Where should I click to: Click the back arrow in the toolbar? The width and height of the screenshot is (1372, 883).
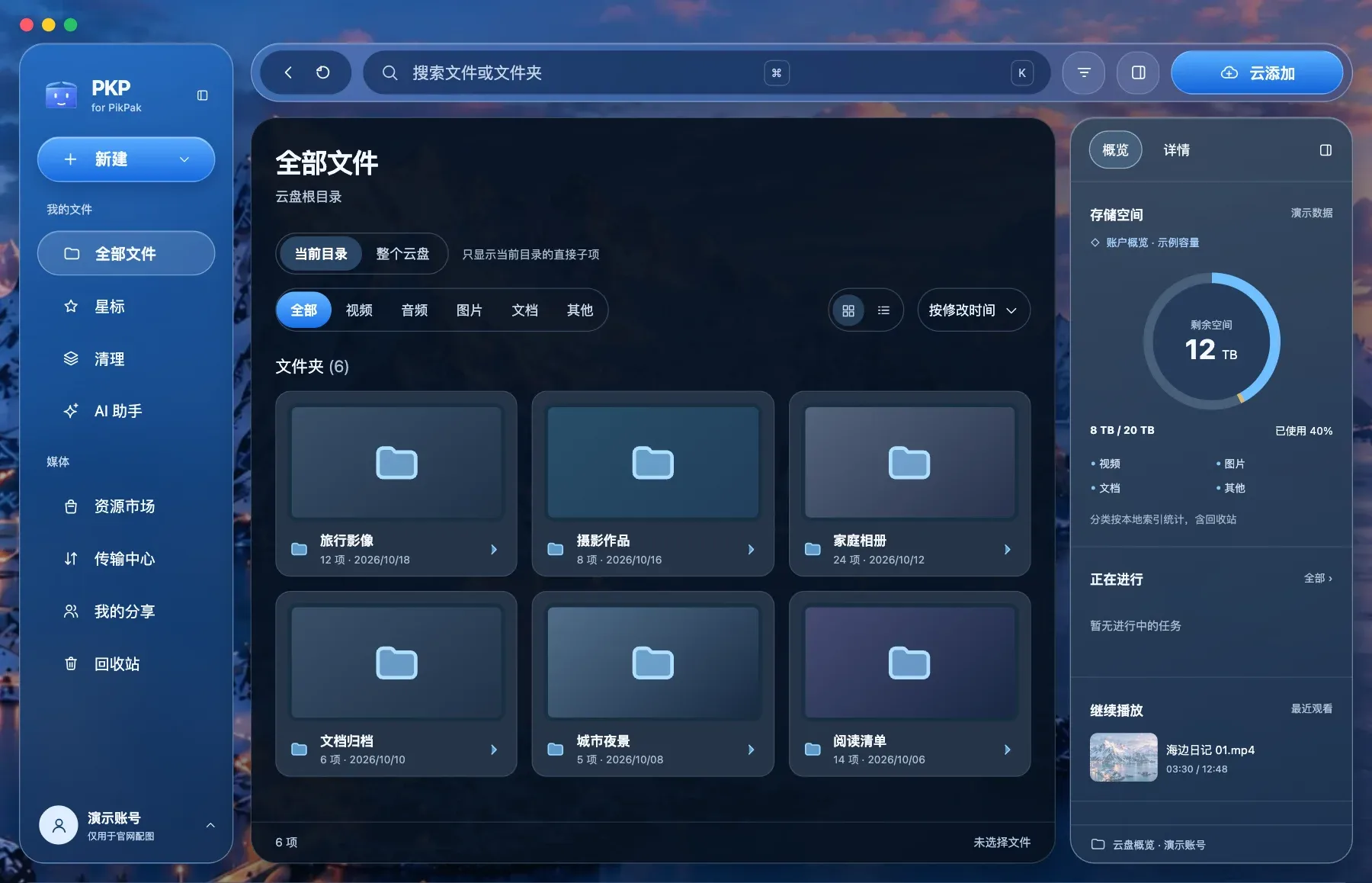(288, 72)
